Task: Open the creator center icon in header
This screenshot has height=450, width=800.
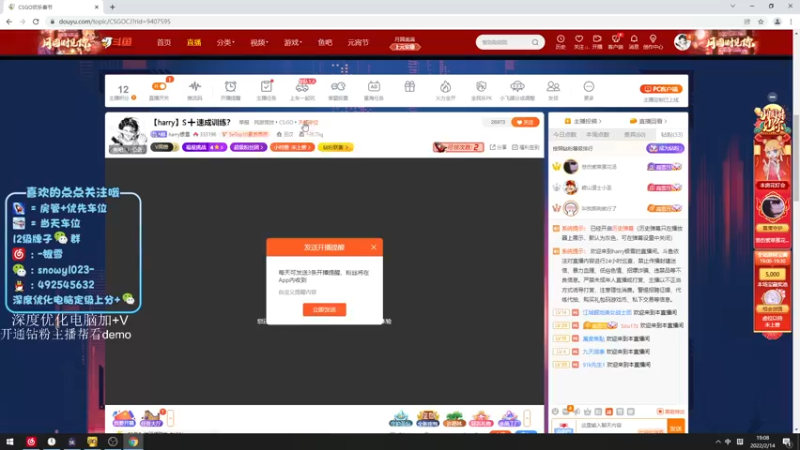Action: [653, 42]
